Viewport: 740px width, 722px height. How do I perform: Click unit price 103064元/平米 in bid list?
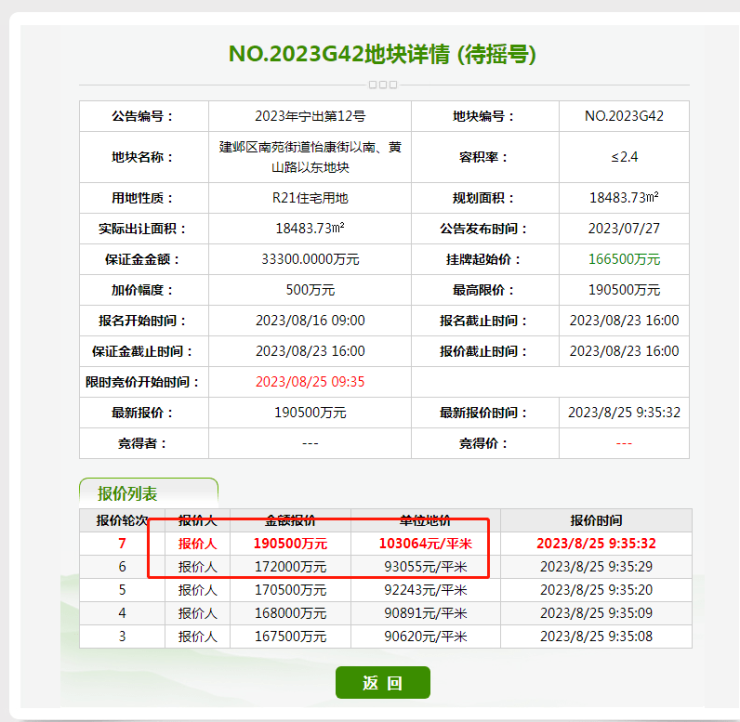425,544
